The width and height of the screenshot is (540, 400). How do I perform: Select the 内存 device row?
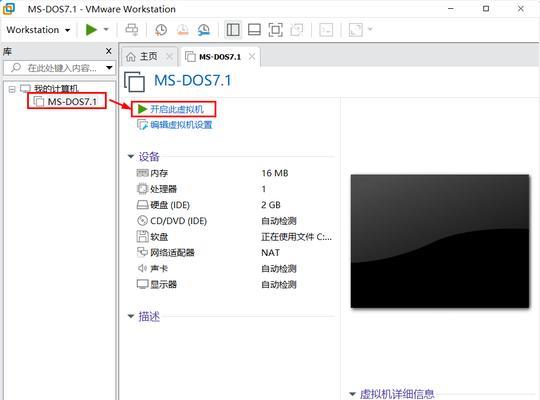(x=235, y=173)
